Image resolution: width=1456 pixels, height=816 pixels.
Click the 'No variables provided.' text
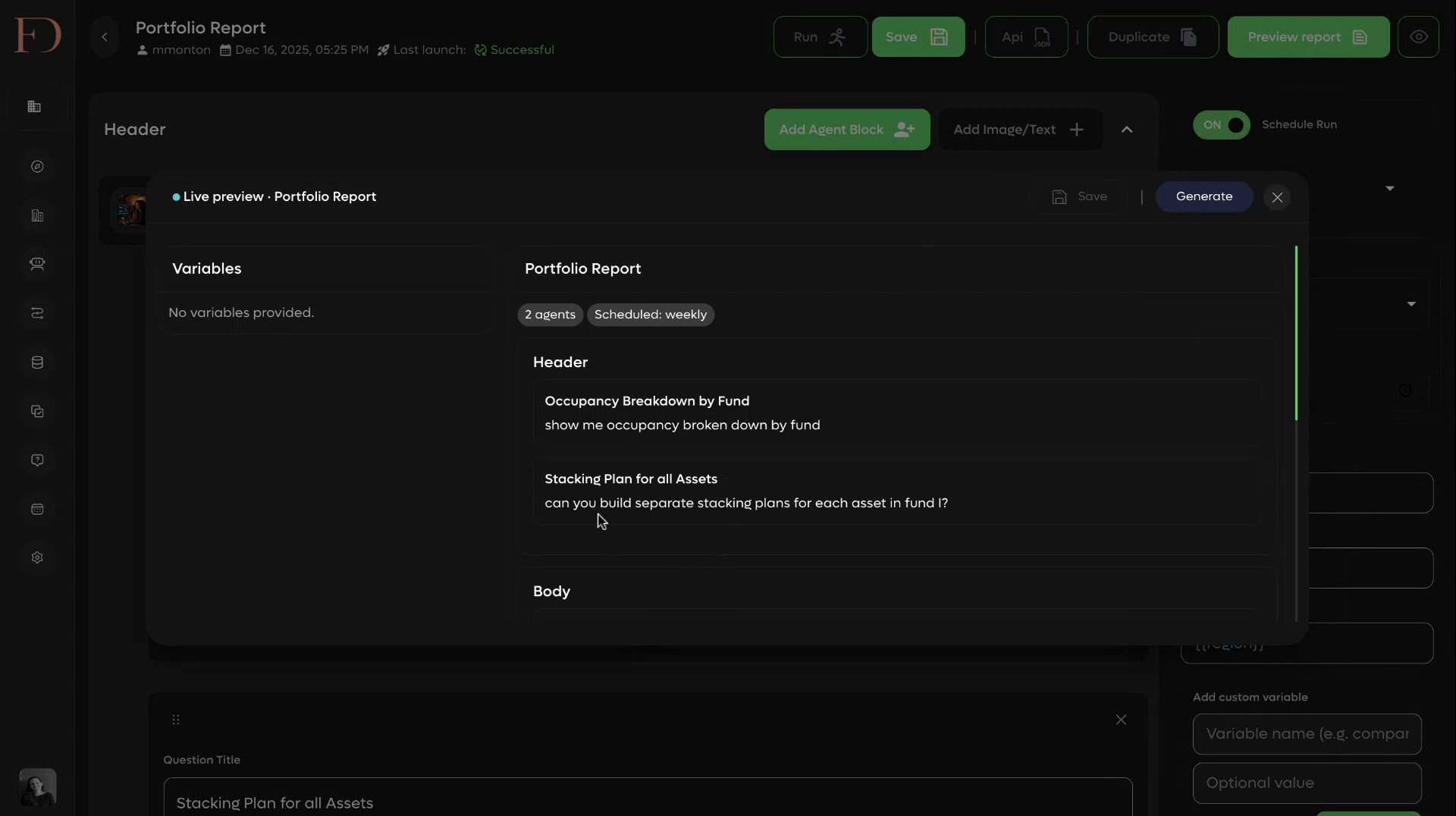pyautogui.click(x=241, y=312)
